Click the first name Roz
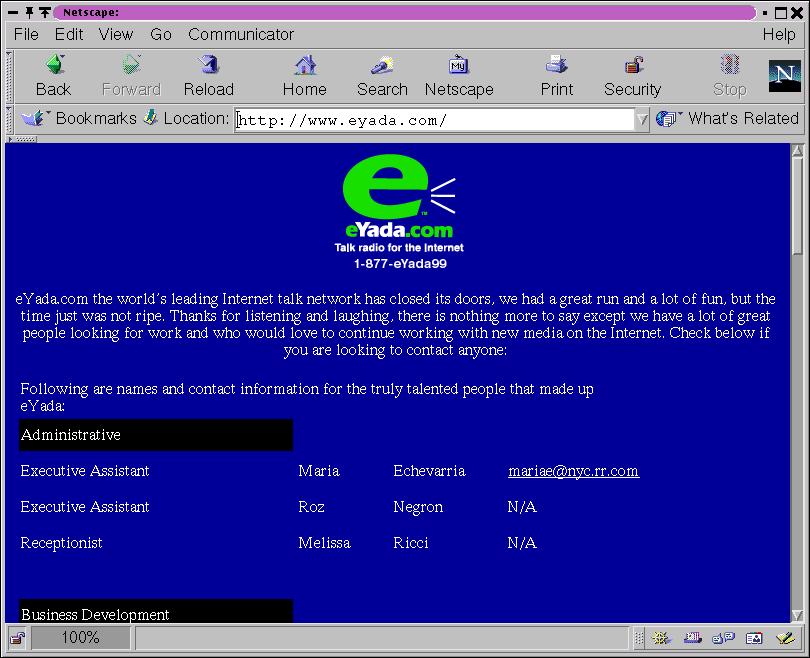The height and width of the screenshot is (658, 810). [311, 507]
